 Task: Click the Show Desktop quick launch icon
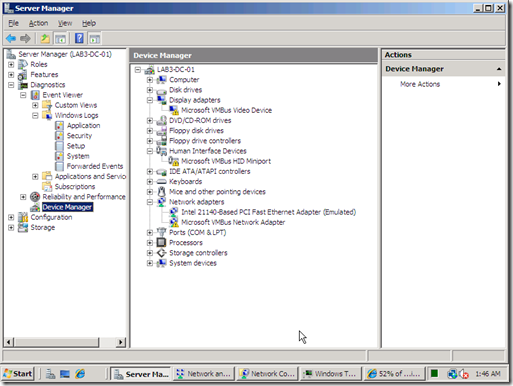[x=65, y=374]
